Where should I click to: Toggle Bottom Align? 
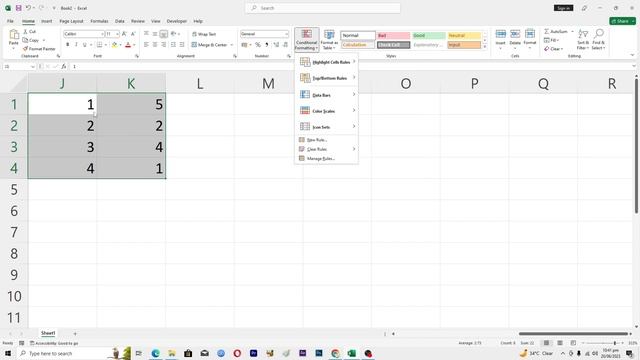click(163, 34)
